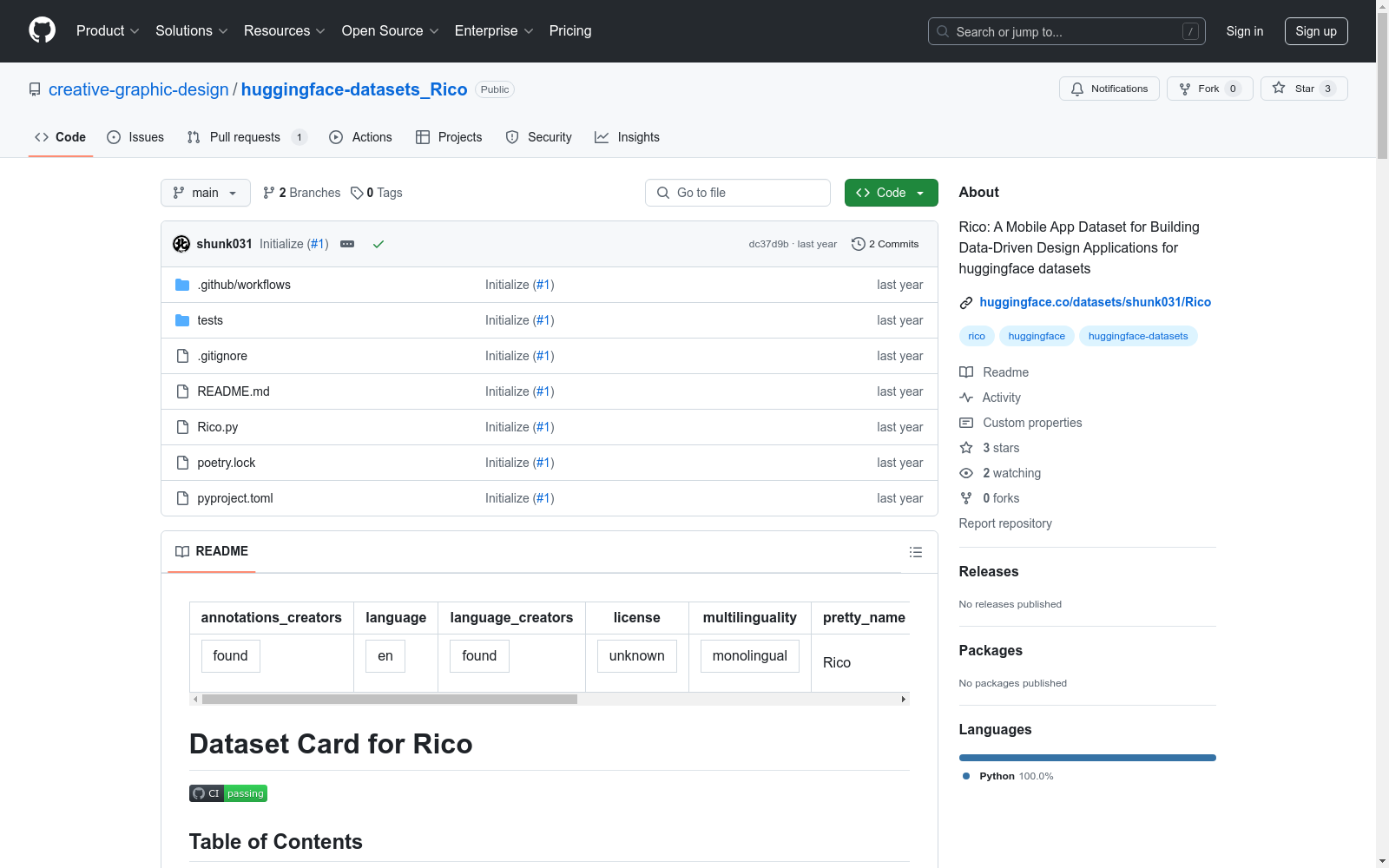Switch to the Security tab
The image size is (1389, 868).
(x=539, y=137)
